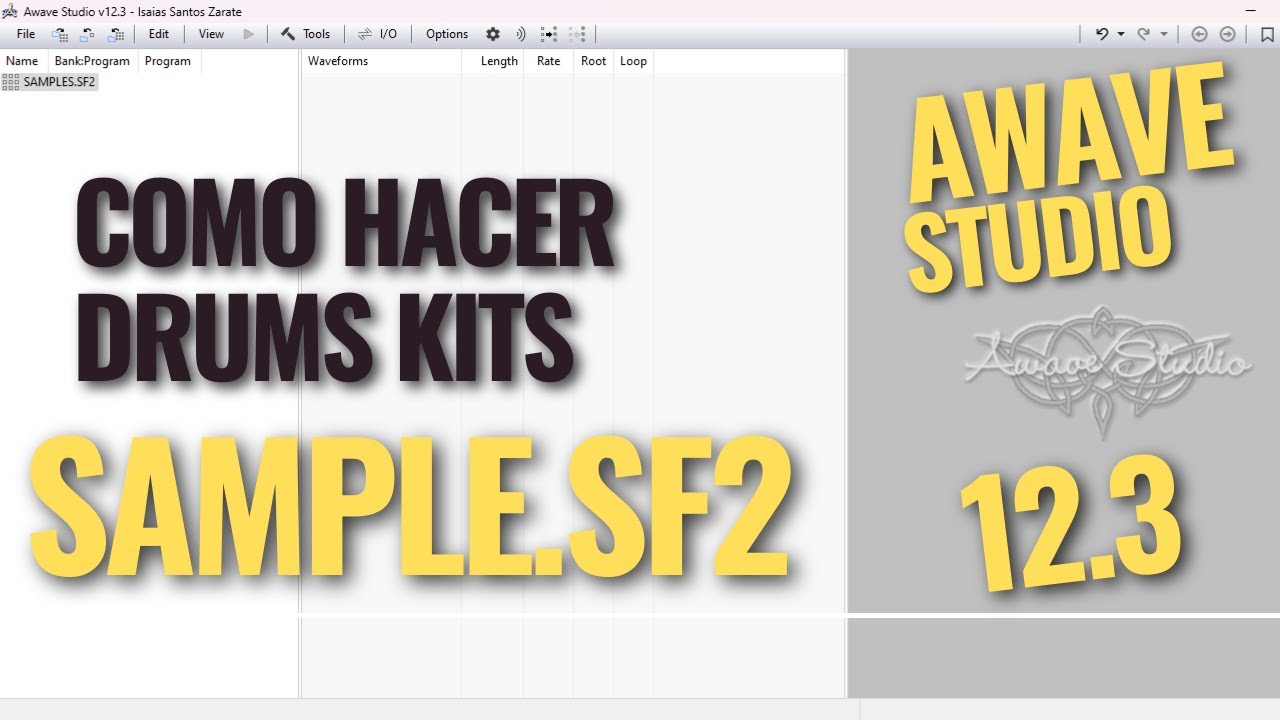Click the play triangle next to View
This screenshot has width=1280, height=720.
[249, 34]
